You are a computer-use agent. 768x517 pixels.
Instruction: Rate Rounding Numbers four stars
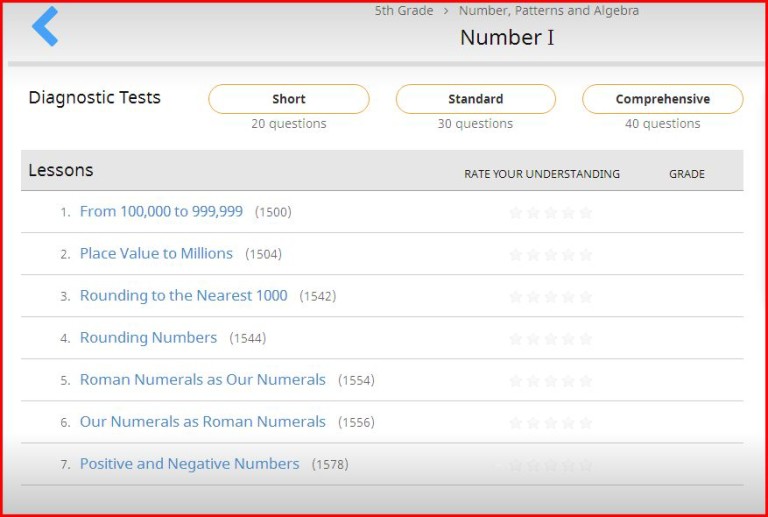click(x=568, y=339)
